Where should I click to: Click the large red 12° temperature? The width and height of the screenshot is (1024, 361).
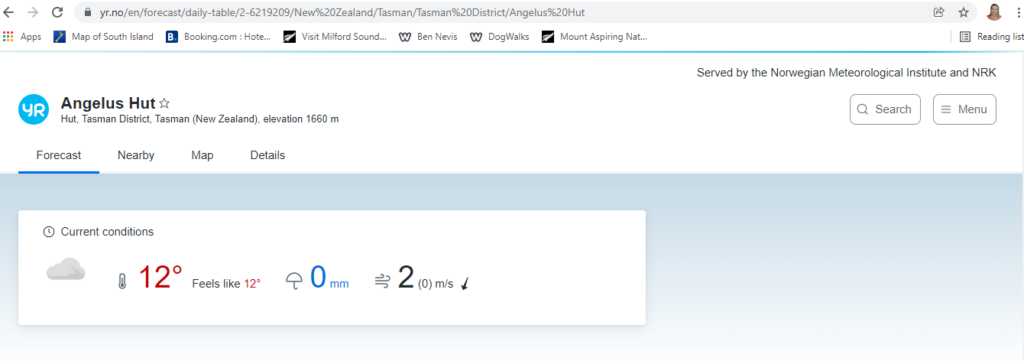coord(160,277)
